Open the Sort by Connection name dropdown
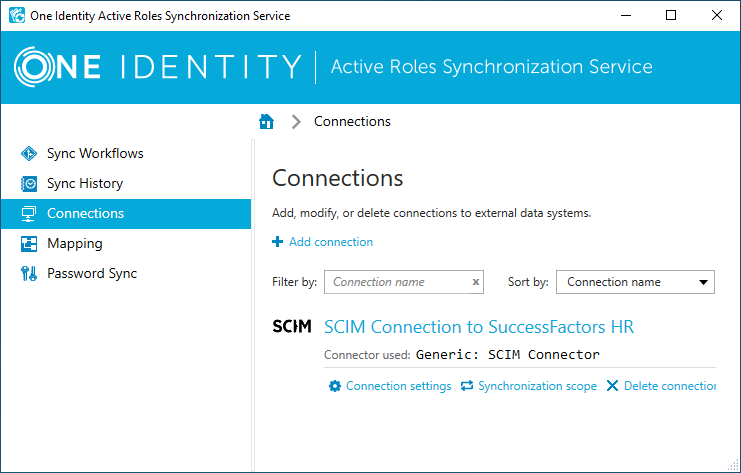 (635, 282)
